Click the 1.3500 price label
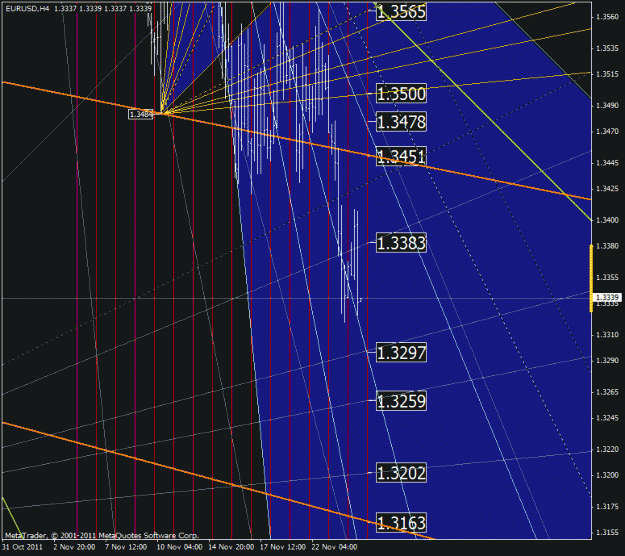The image size is (625, 556). [x=401, y=94]
